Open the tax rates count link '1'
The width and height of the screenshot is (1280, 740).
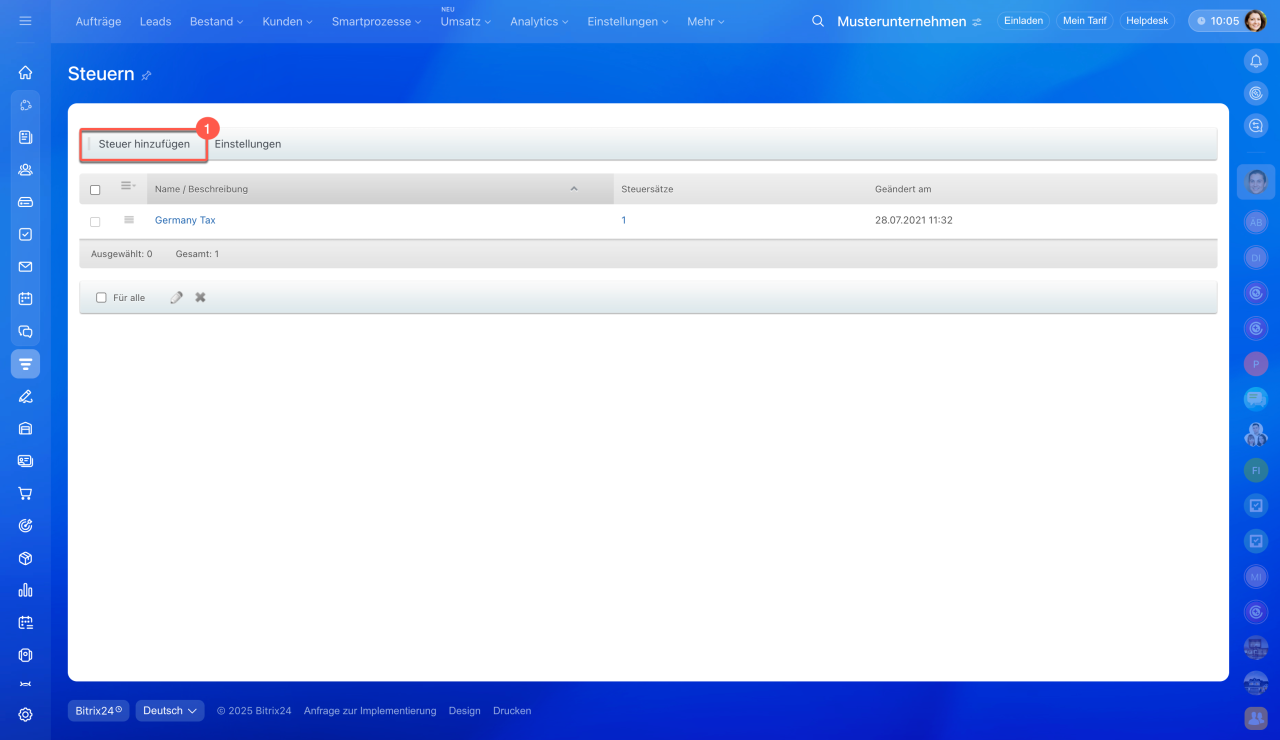point(624,220)
